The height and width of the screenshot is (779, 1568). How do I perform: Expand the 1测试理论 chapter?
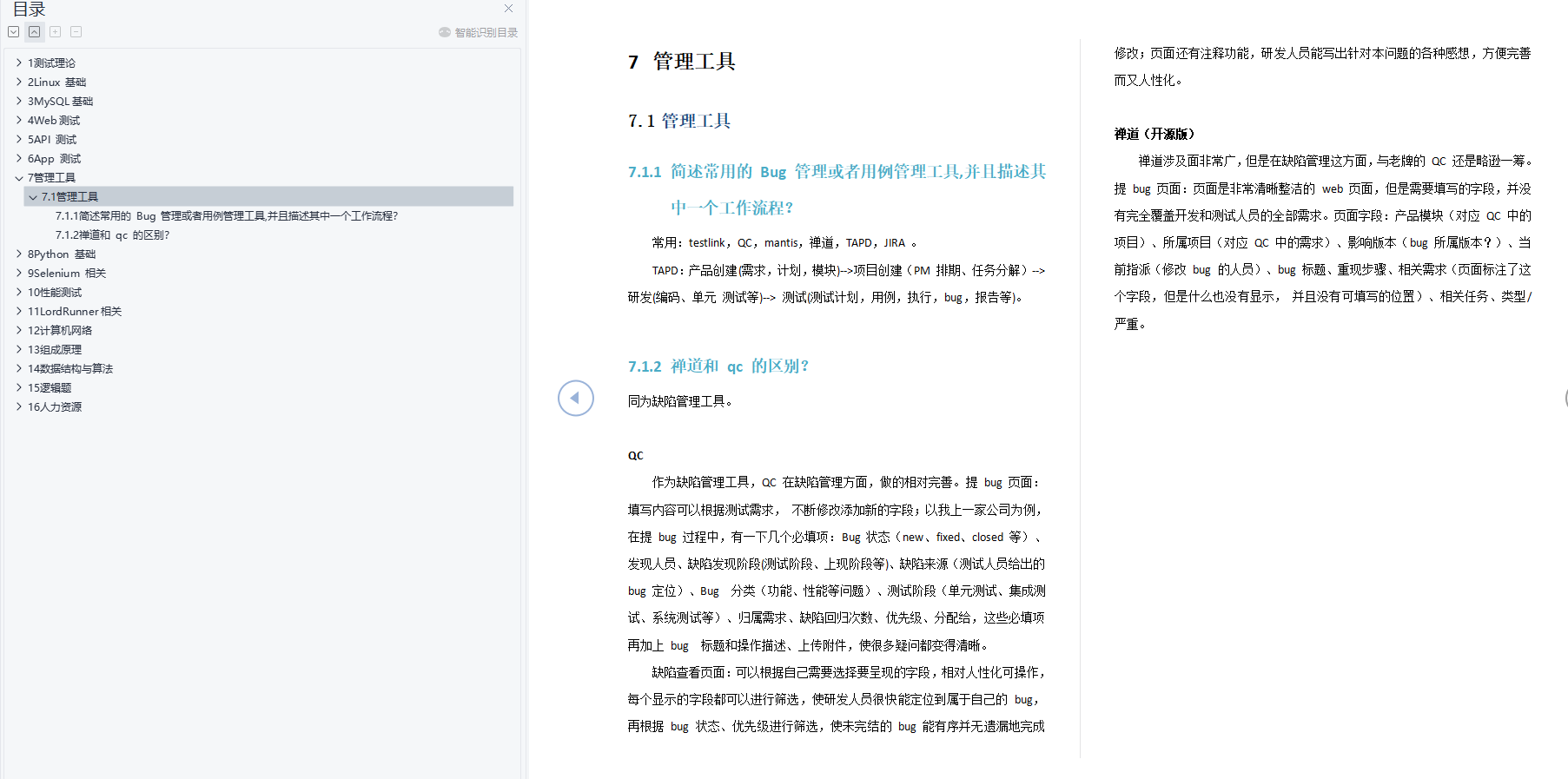click(19, 63)
